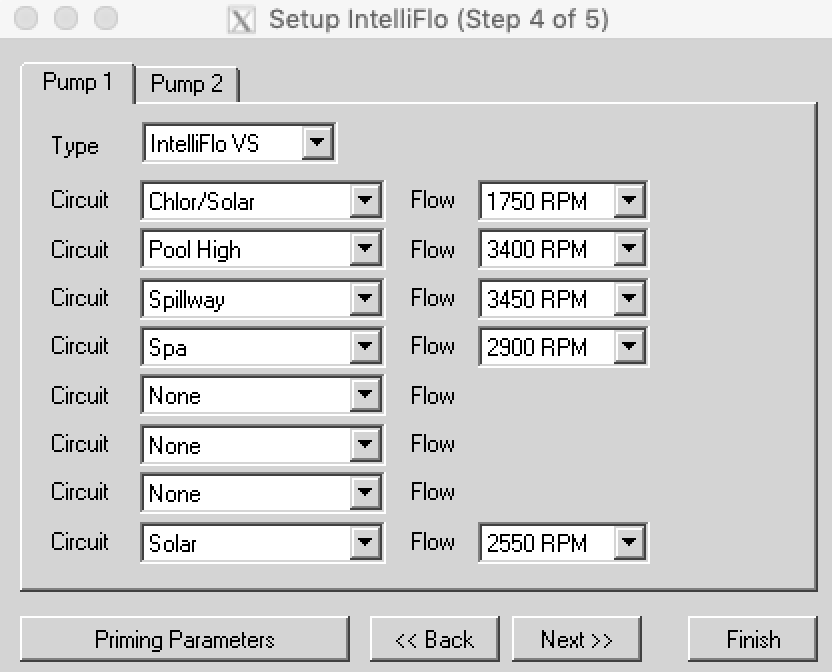Expand the Solar circuit dropdown
Viewport: 832px width, 672px height.
point(365,543)
